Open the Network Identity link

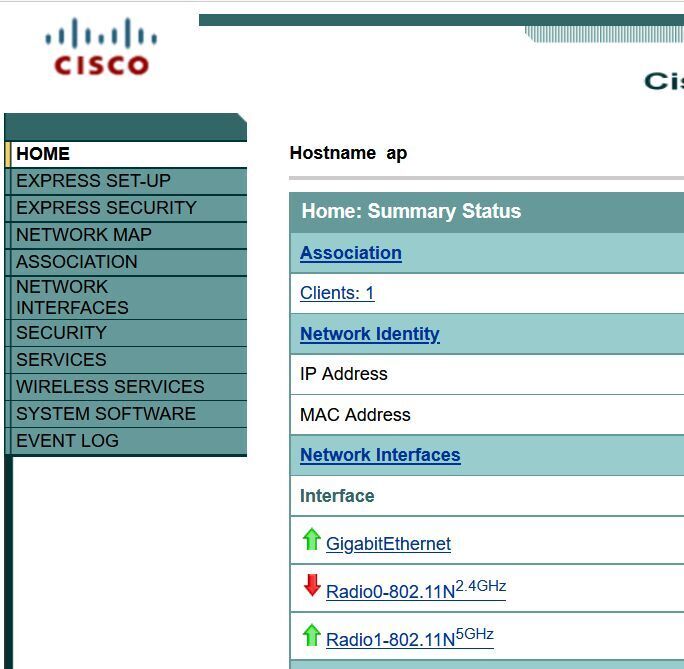point(369,334)
